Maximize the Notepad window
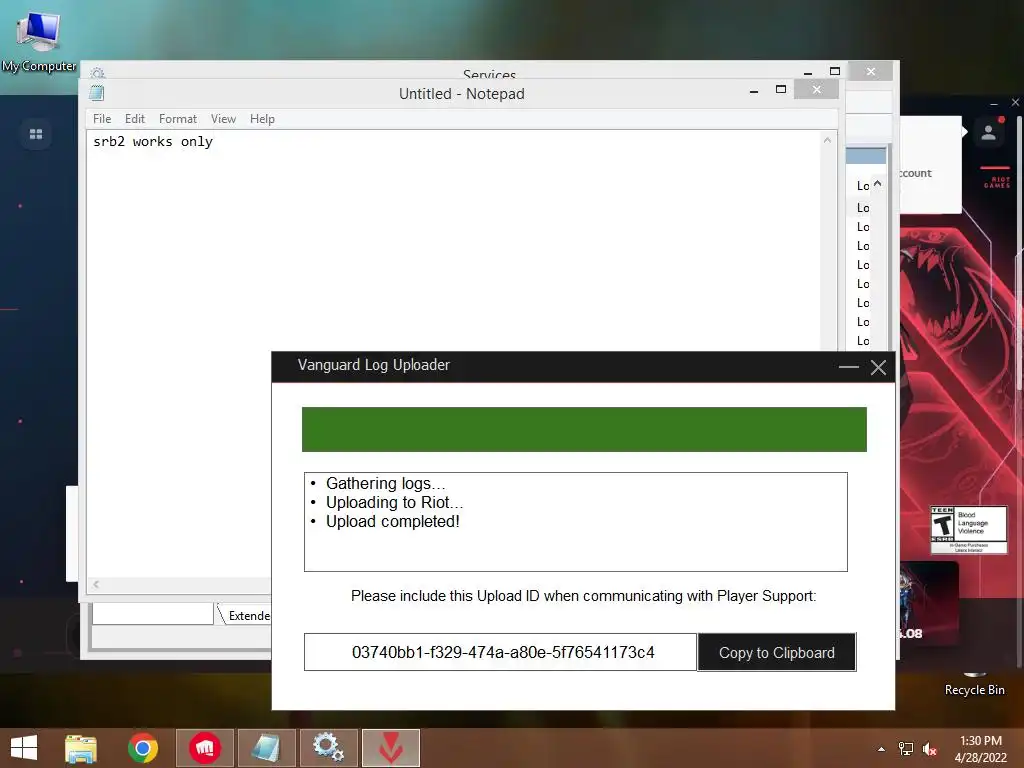1024x768 pixels. pyautogui.click(x=780, y=89)
